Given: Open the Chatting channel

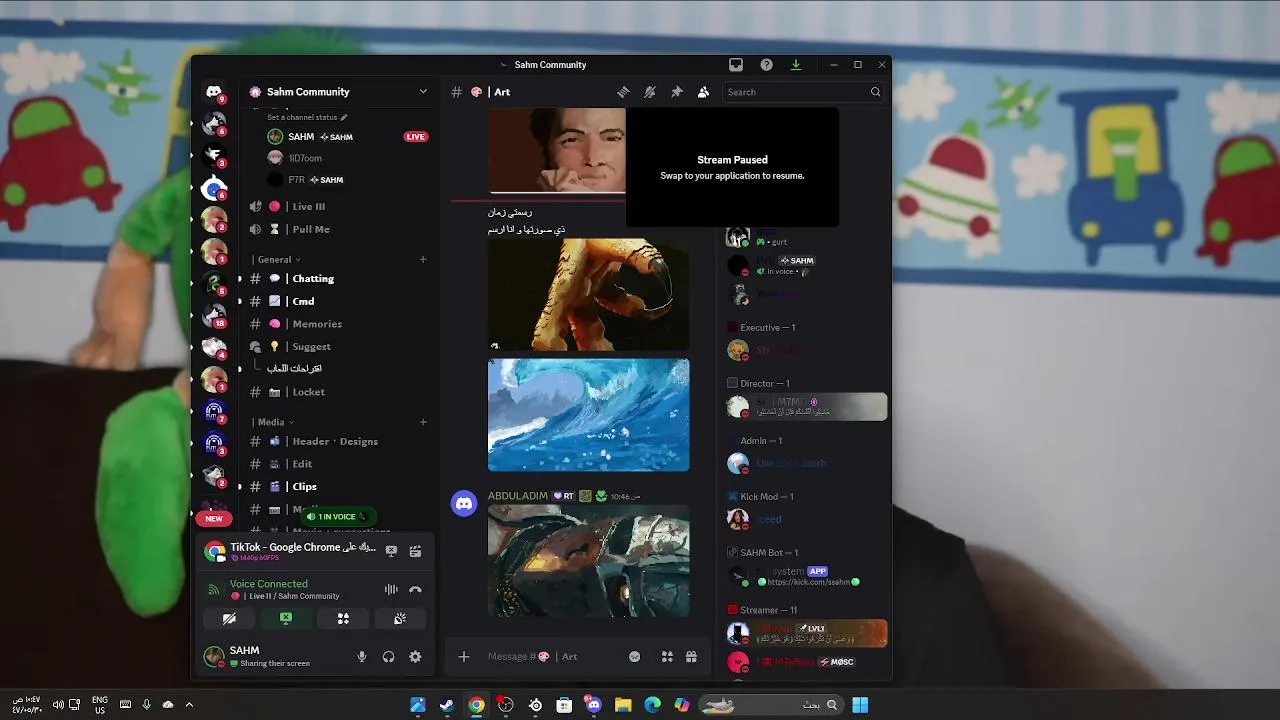Looking at the screenshot, I should (x=339, y=279).
